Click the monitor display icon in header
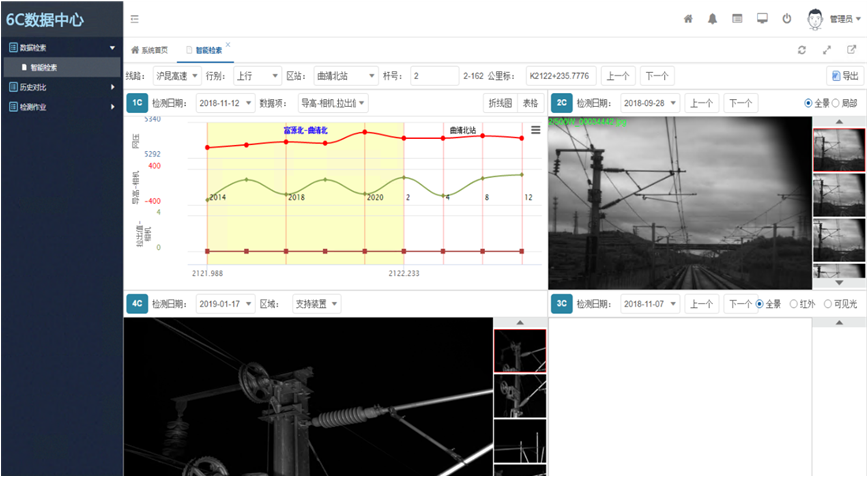The image size is (868, 477). pyautogui.click(x=762, y=19)
